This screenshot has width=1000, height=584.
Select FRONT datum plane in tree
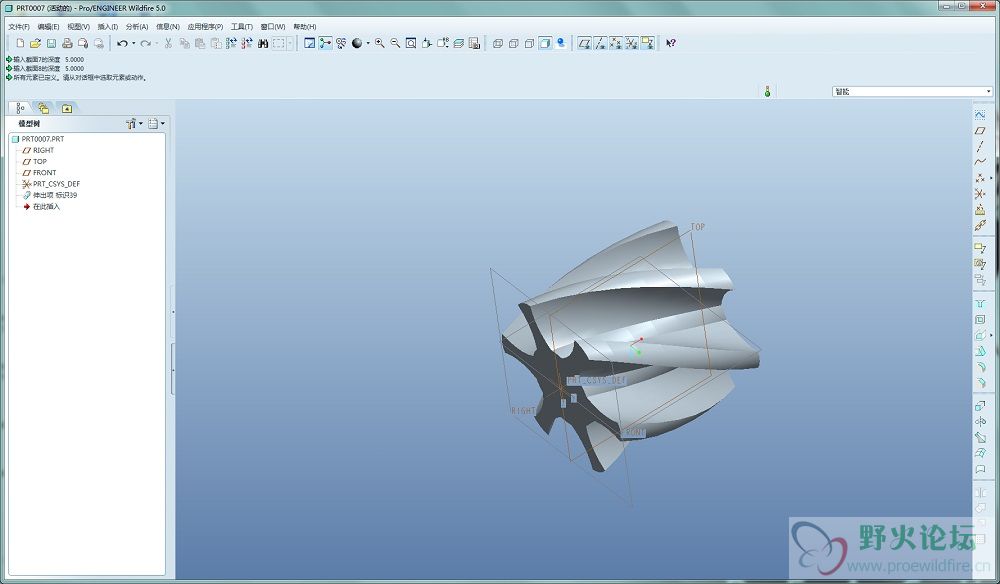click(45, 173)
